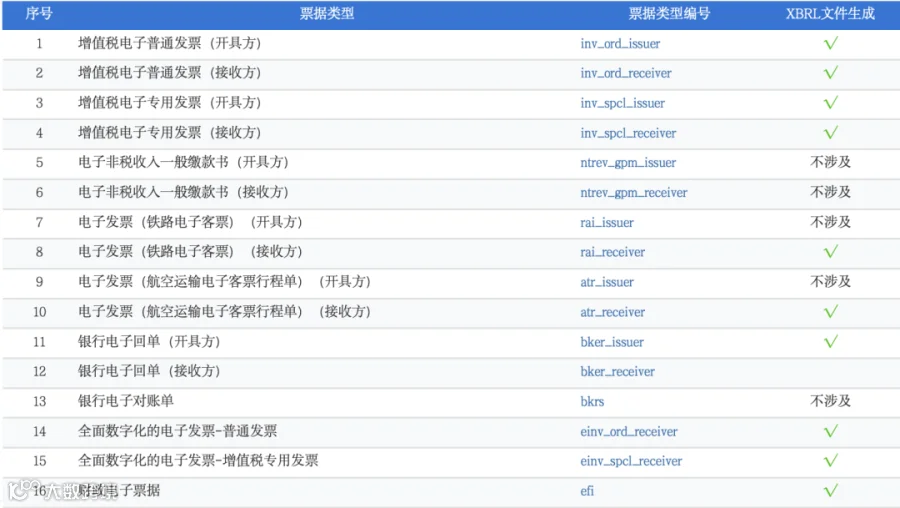
Task: Click the einv_spcl_receiver code
Action: tap(631, 461)
